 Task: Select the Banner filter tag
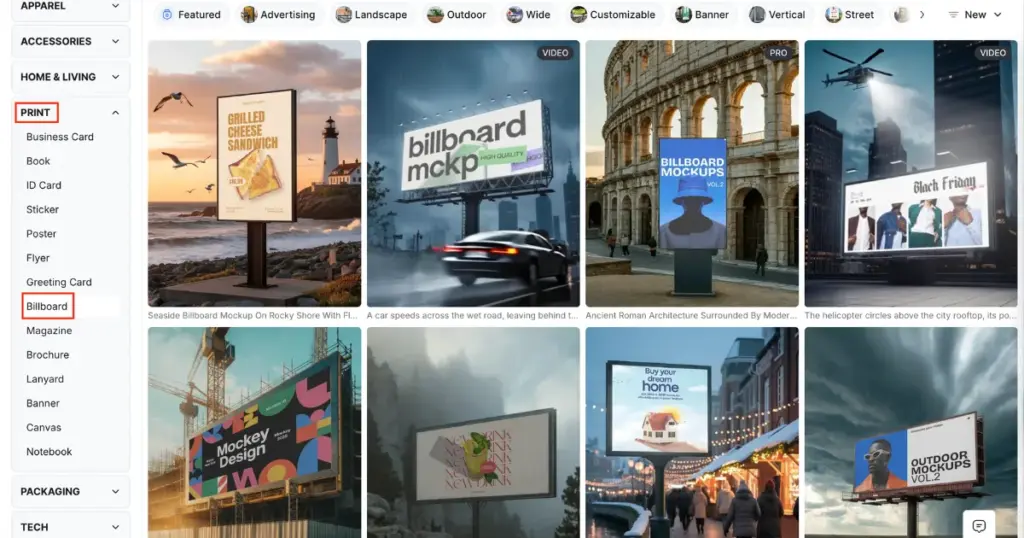pyautogui.click(x=702, y=14)
